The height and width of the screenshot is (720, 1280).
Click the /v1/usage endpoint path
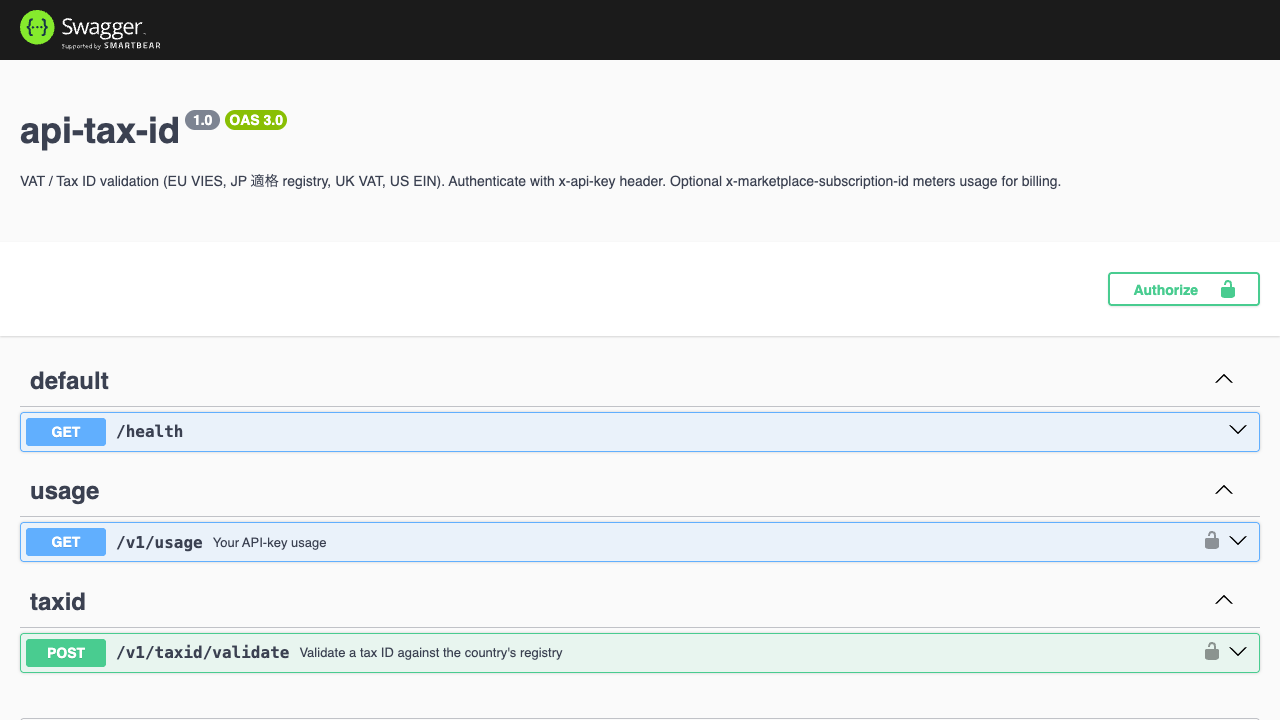(x=159, y=542)
